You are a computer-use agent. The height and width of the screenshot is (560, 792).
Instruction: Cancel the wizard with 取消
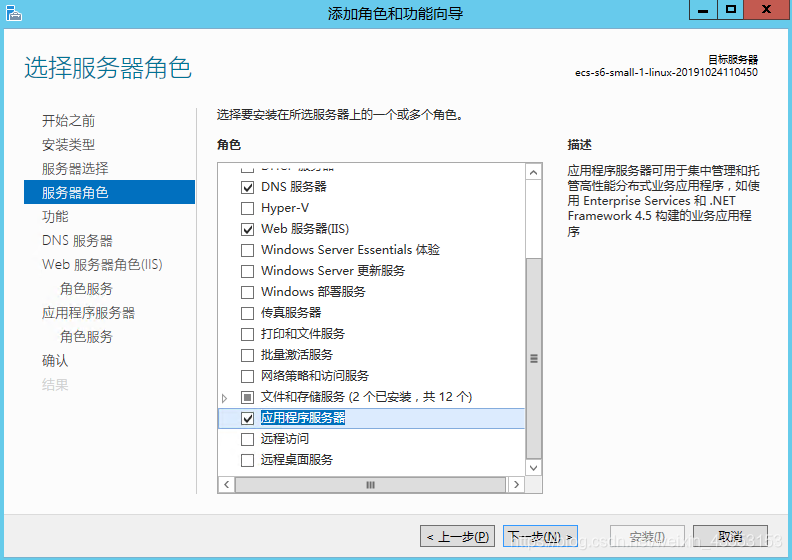coord(730,536)
